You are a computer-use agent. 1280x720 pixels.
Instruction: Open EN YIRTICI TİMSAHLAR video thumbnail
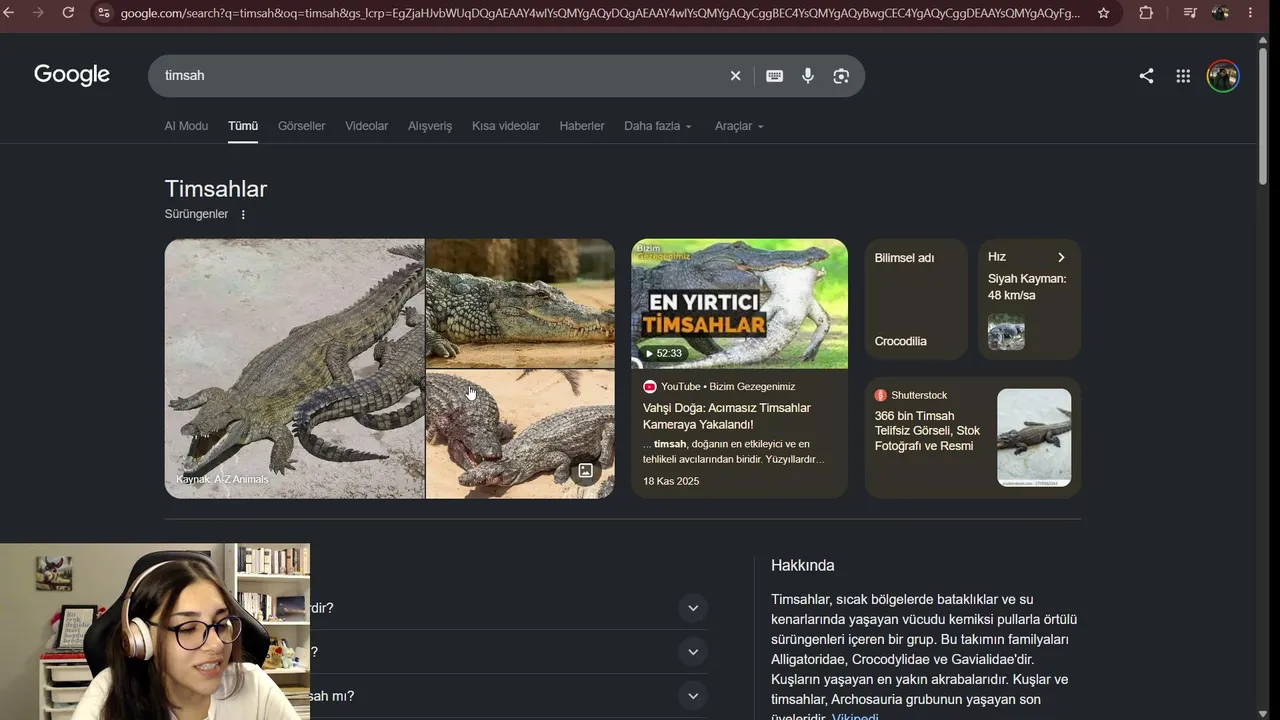[x=739, y=303]
